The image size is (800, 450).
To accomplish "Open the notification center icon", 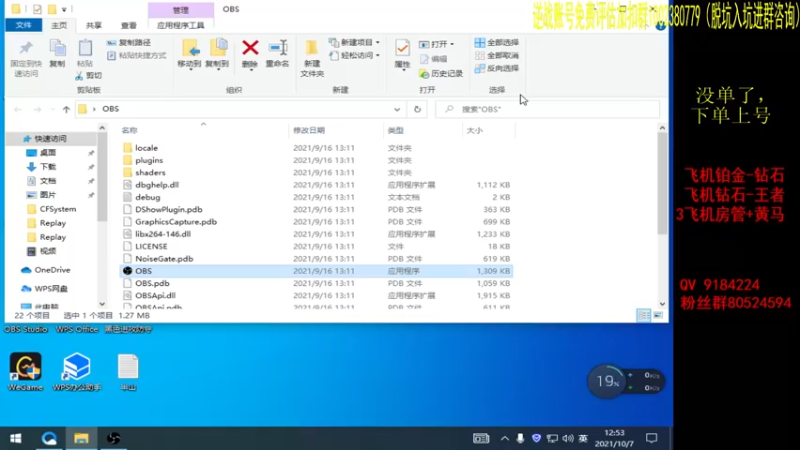I will (652, 438).
